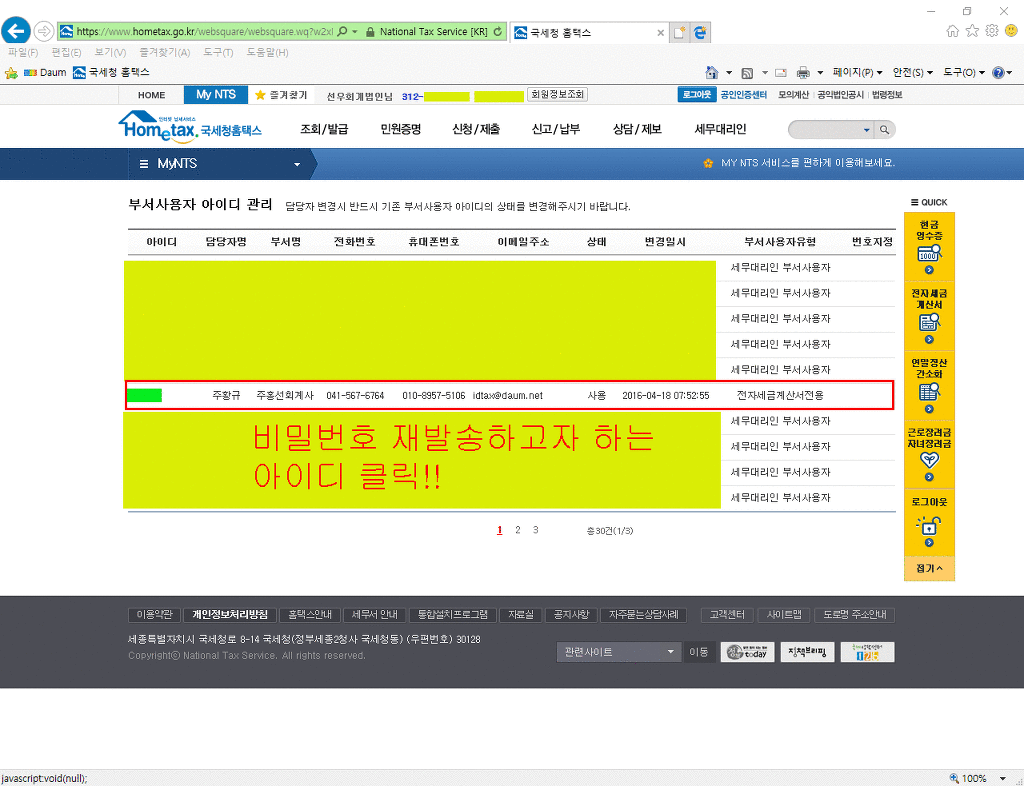This screenshot has width=1024, height=786.
Task: Click the footer 이동 button
Action: [x=699, y=652]
